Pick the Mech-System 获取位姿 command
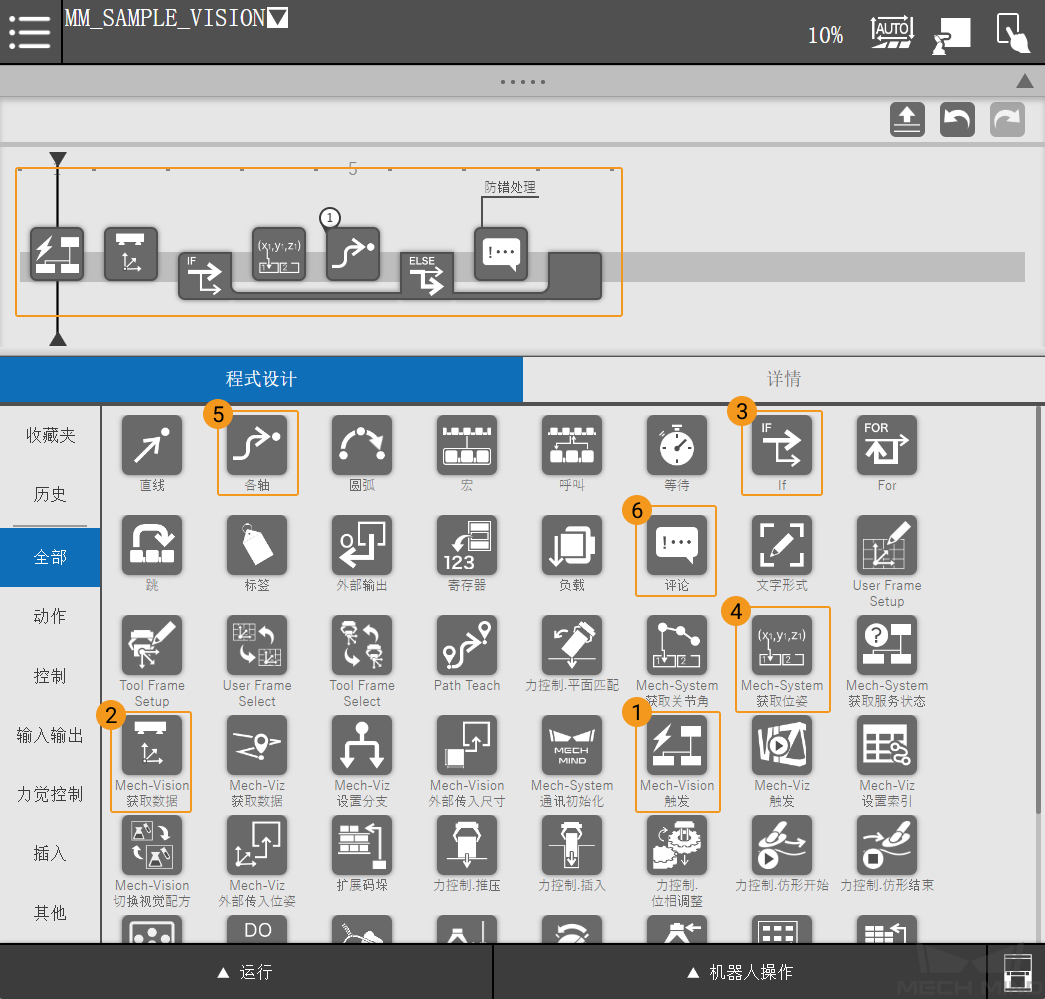 (782, 646)
